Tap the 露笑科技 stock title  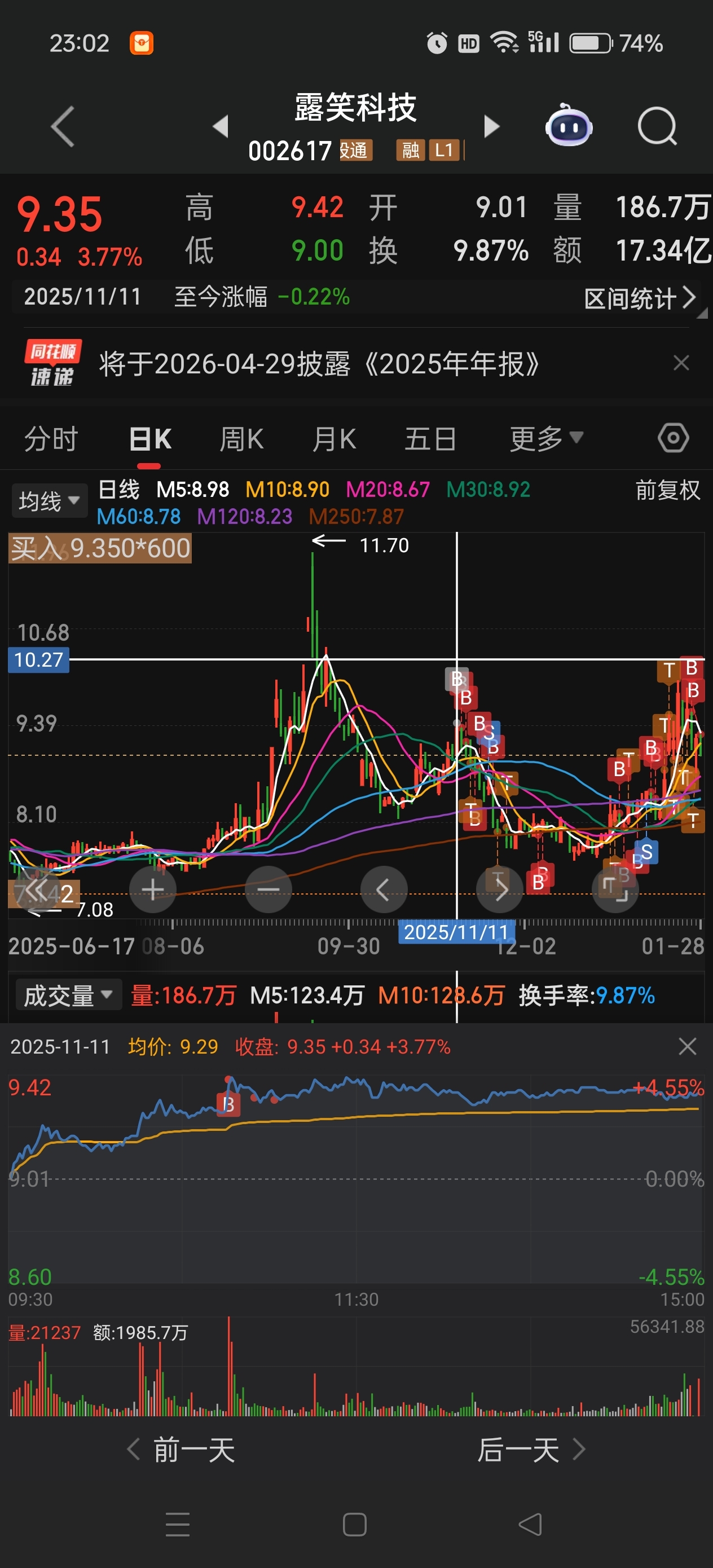click(355, 108)
